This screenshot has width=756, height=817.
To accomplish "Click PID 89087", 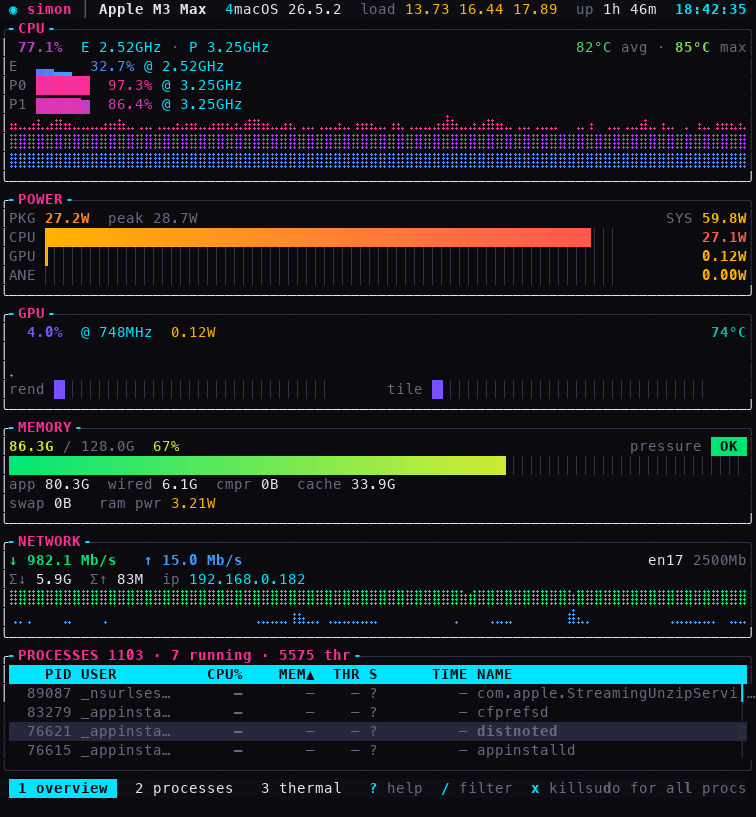I will tap(49, 694).
